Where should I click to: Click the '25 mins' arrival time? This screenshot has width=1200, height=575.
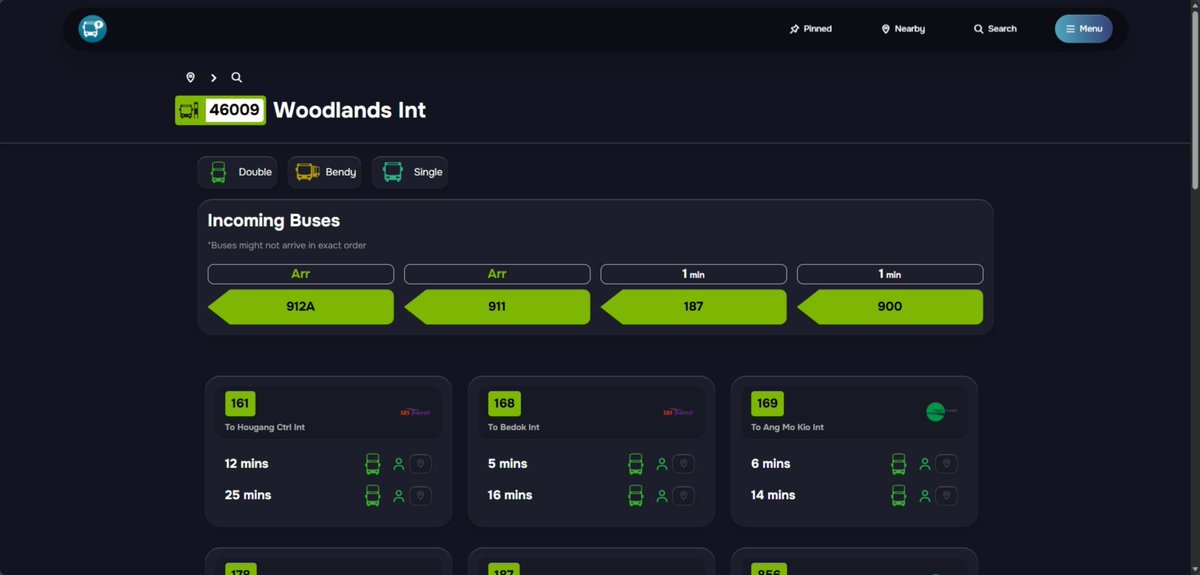(248, 496)
